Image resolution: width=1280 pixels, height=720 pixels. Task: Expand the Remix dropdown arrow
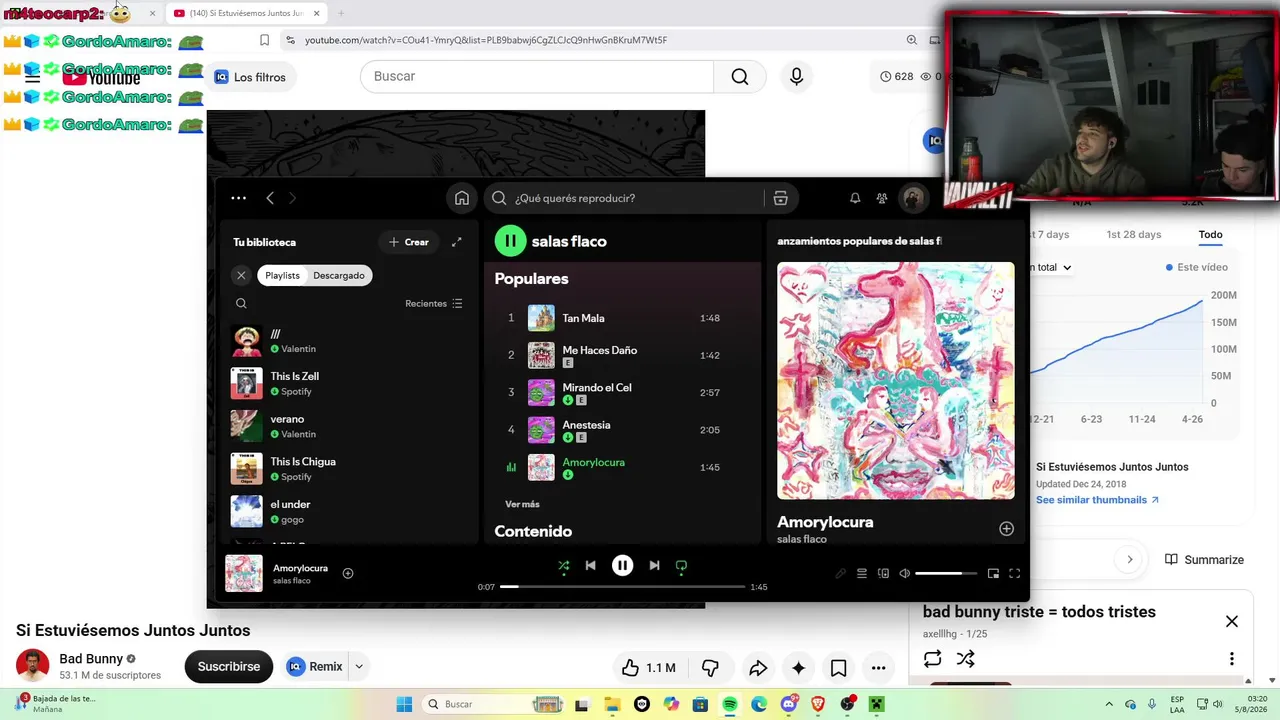[x=358, y=667]
